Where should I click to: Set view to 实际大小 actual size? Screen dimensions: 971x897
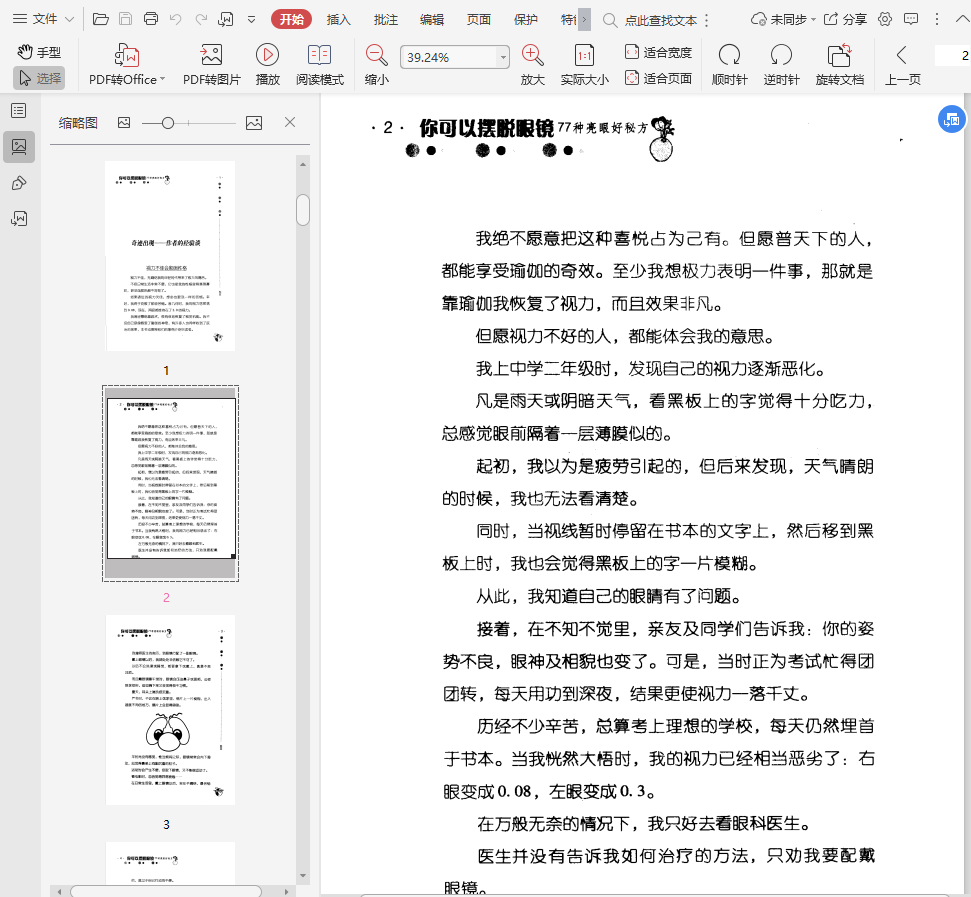click(x=584, y=64)
